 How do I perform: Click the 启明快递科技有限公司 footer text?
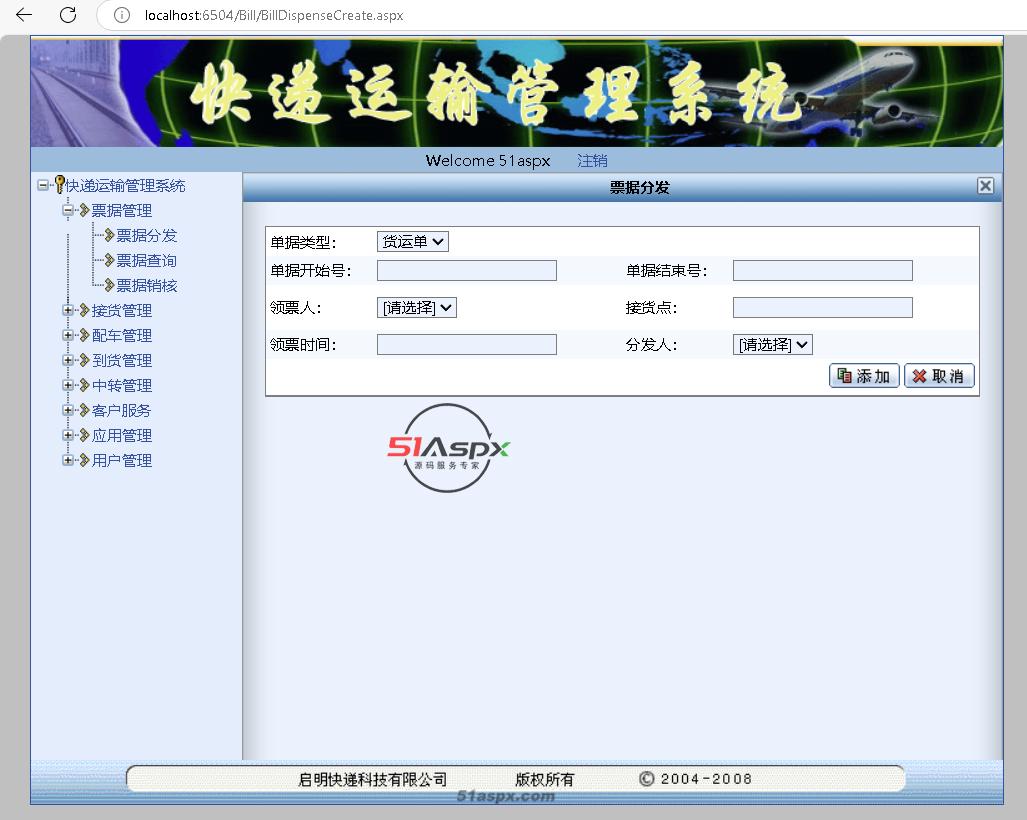(373, 779)
